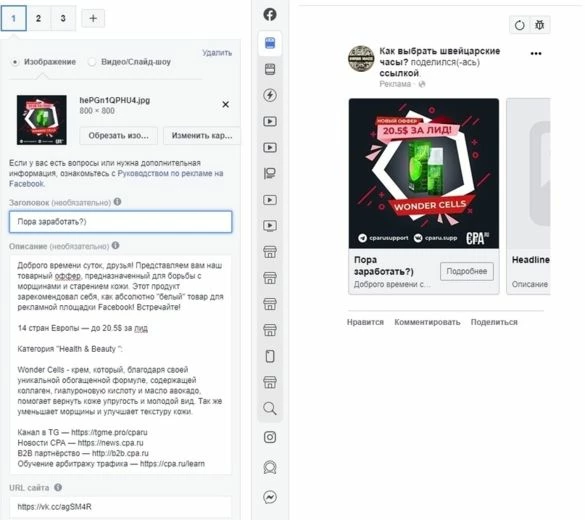
Task: Click the bug report icon
Action: pyautogui.click(x=539, y=25)
